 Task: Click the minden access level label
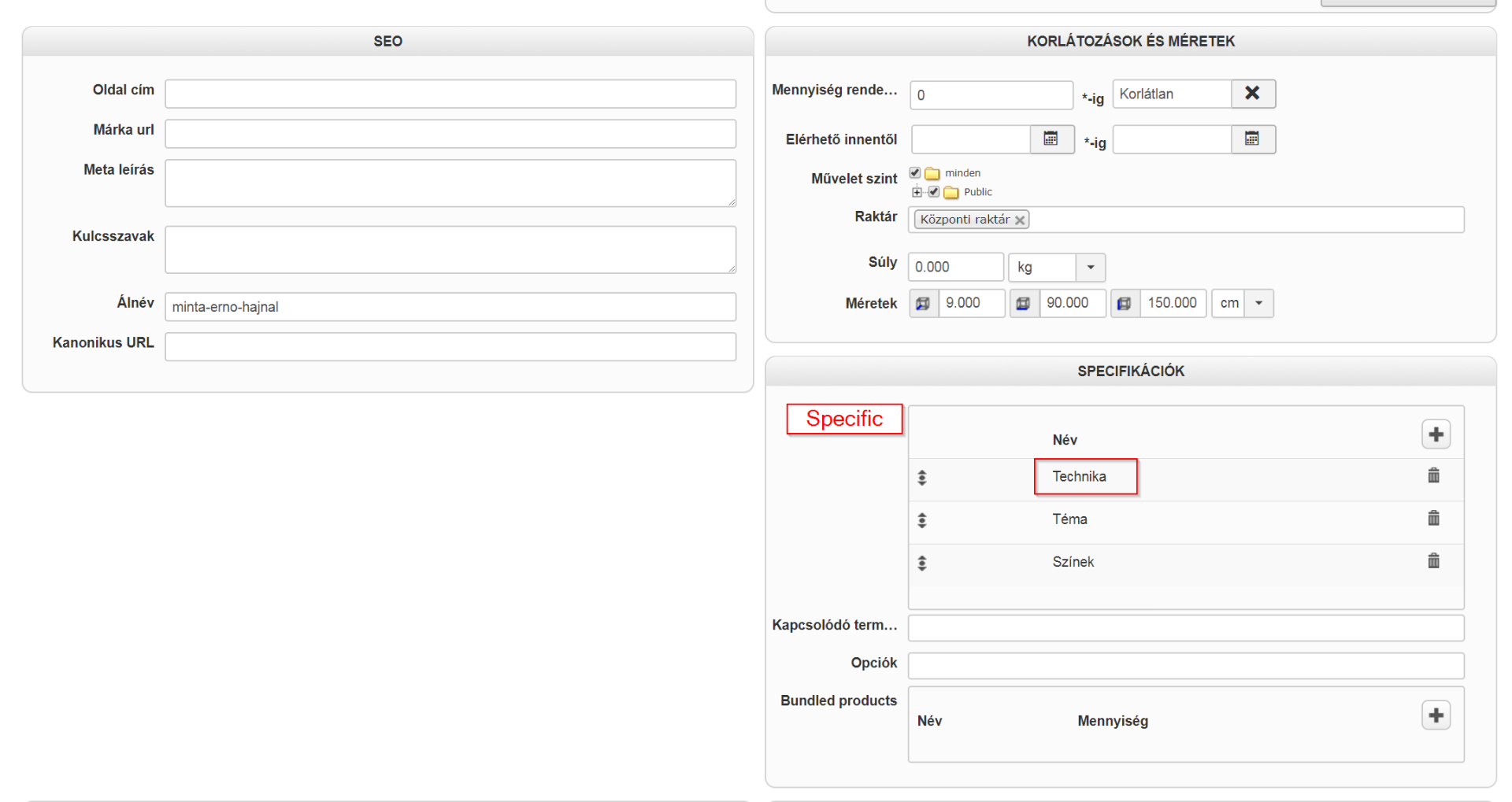click(962, 173)
